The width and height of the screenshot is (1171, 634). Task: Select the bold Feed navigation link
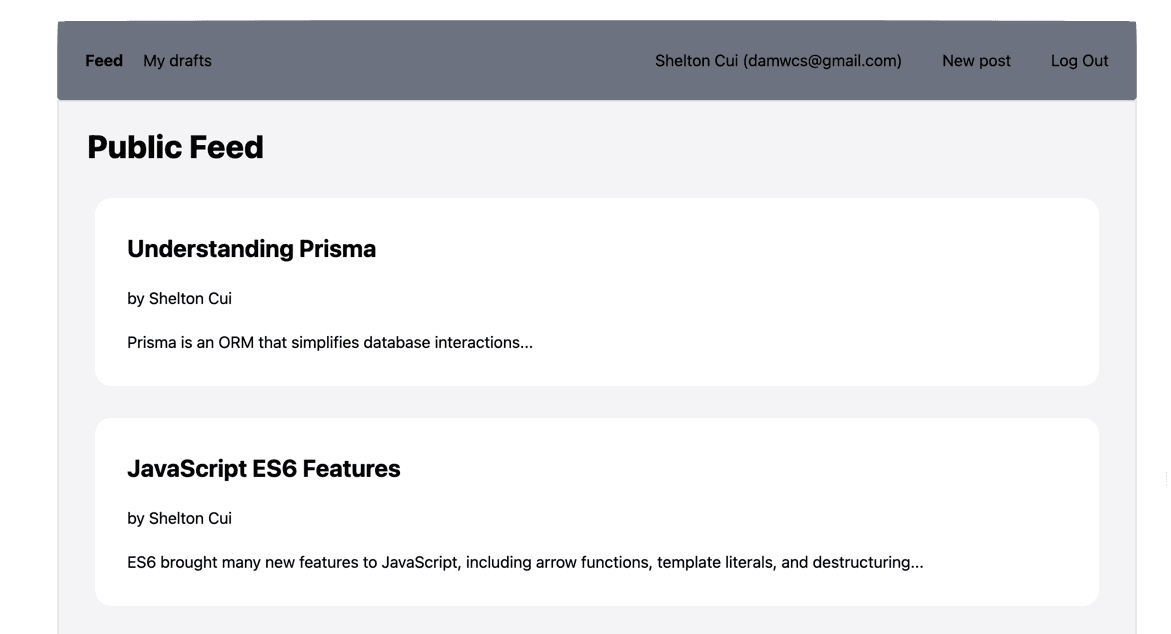tap(103, 60)
